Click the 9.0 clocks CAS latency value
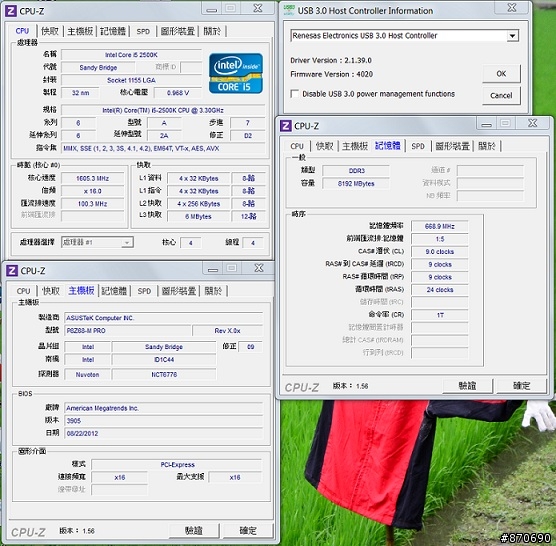The width and height of the screenshot is (556, 546). 440,252
